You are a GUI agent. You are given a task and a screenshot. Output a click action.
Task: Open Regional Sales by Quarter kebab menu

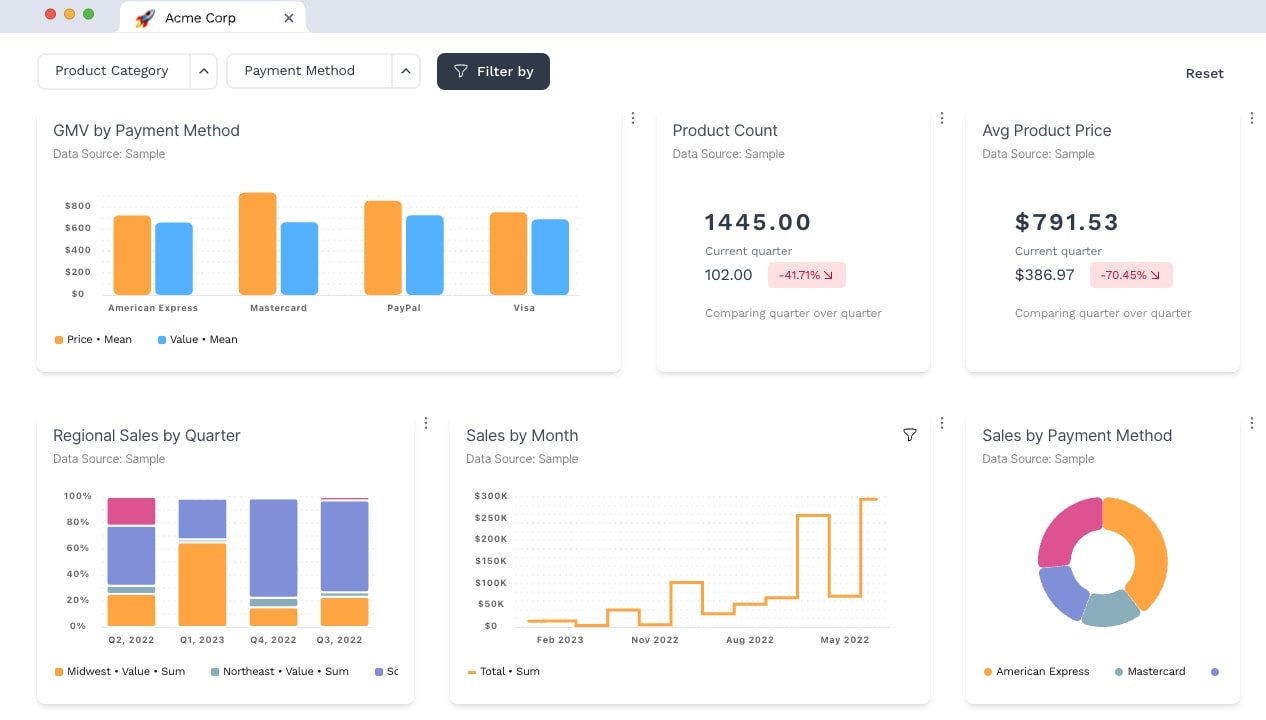[x=426, y=423]
